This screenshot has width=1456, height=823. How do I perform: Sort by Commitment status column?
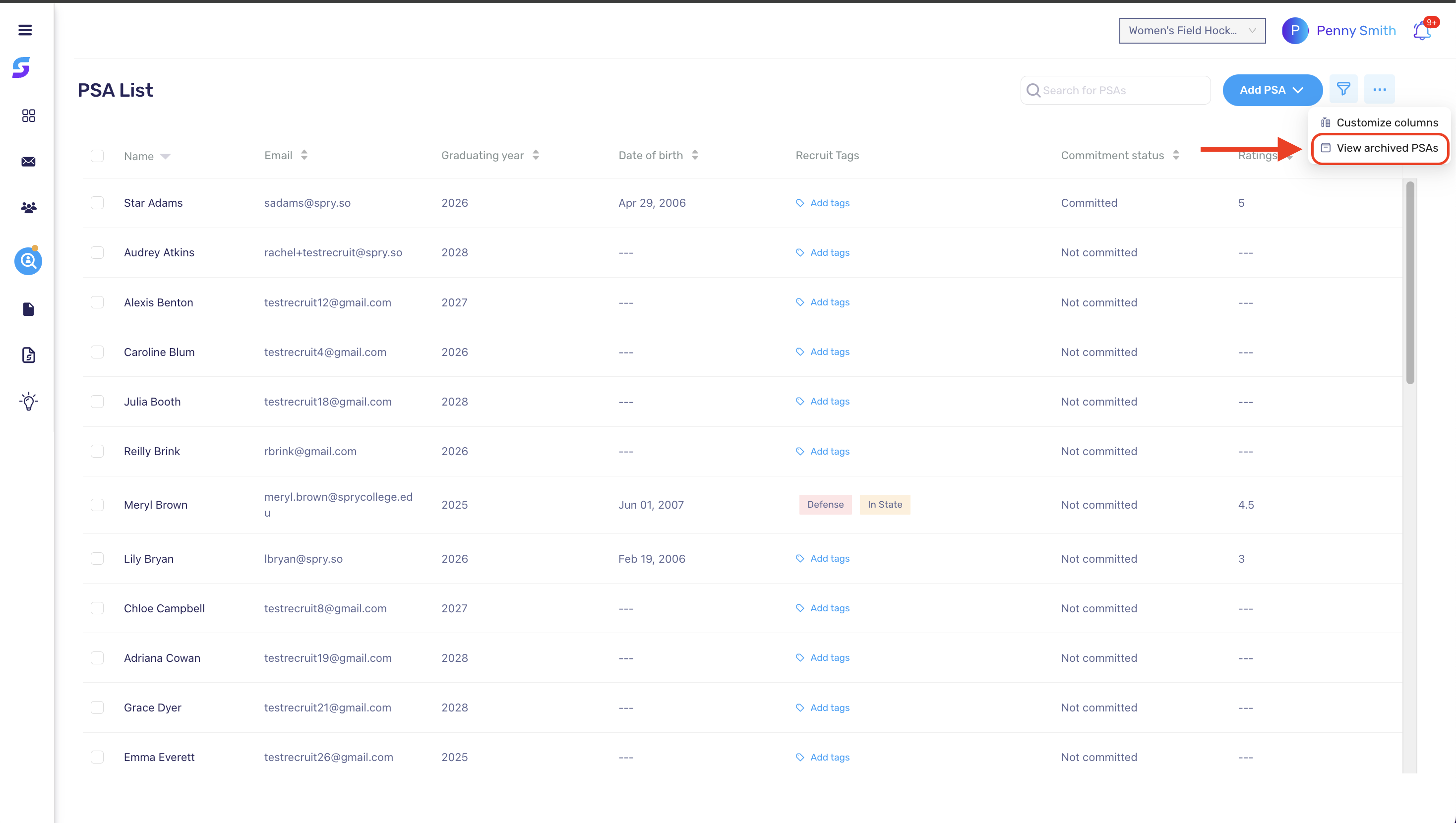click(1176, 156)
